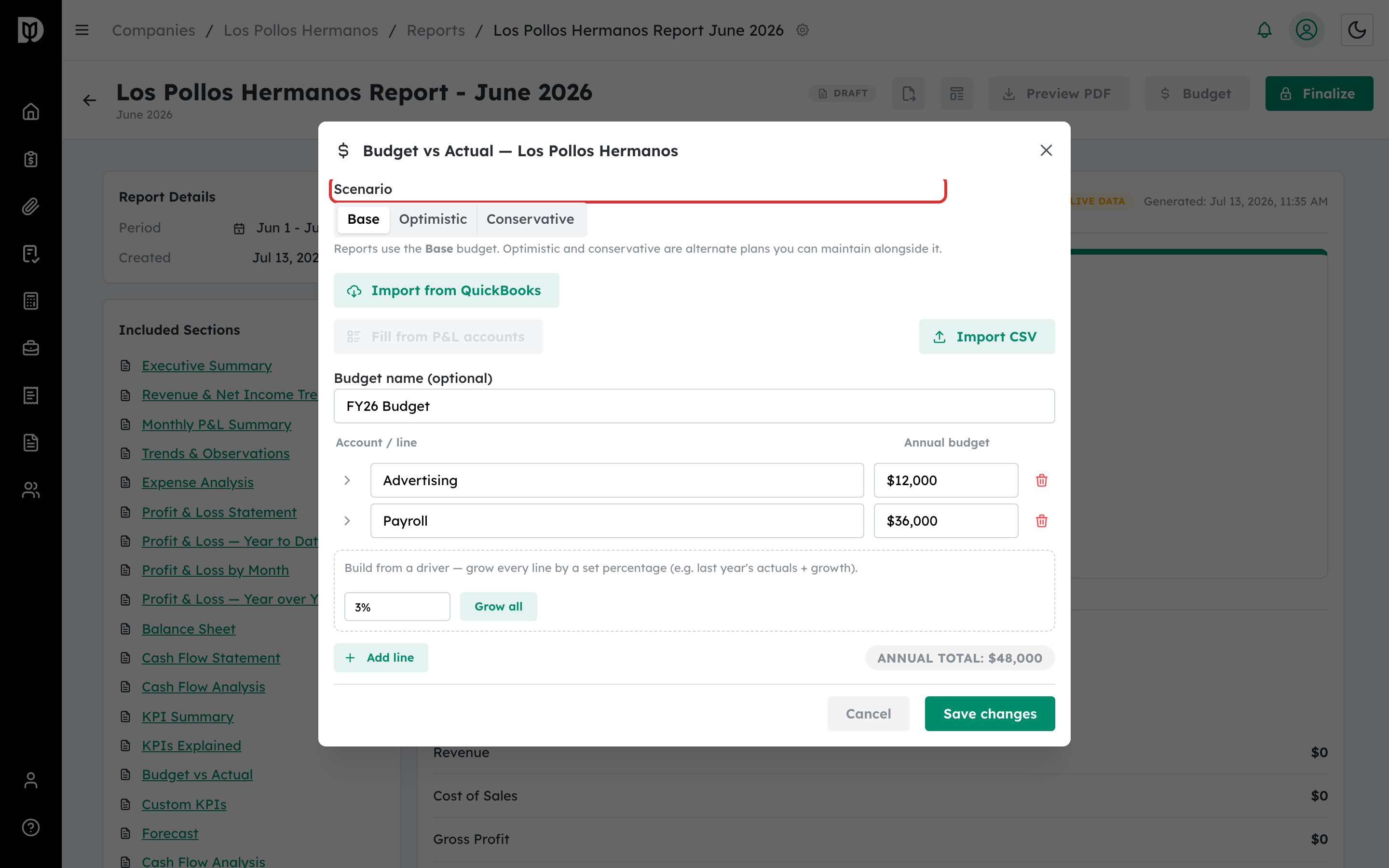Screen dimensions: 1389x868
Task: Open the Profit & Loss Statement link
Action: pyautogui.click(x=218, y=512)
